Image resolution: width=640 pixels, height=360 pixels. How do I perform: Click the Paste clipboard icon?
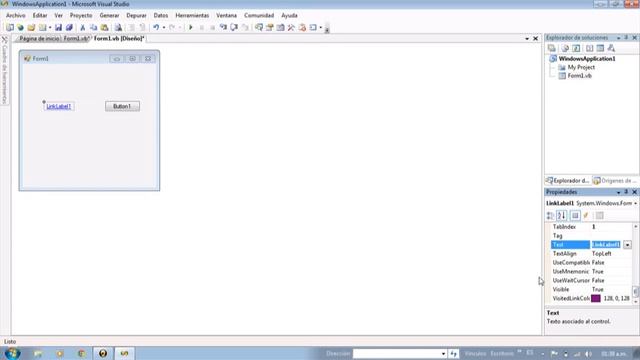tap(104, 27)
